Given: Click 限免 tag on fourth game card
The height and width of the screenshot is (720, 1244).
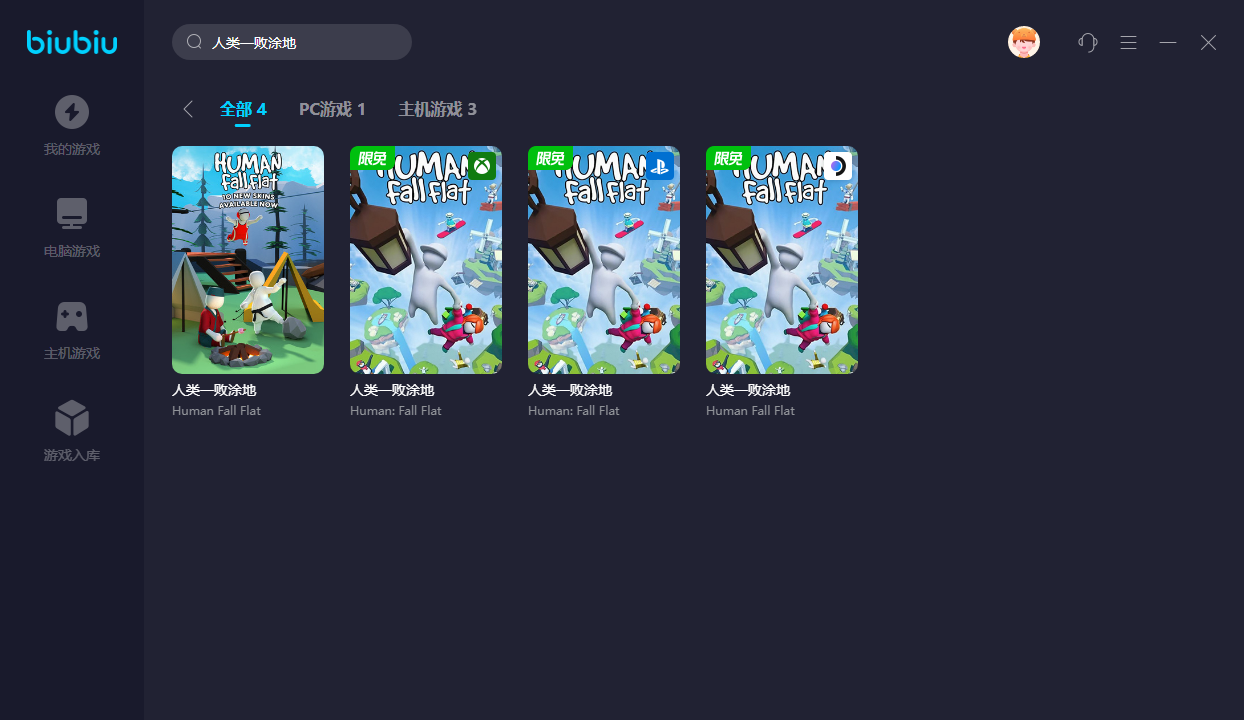Looking at the screenshot, I should [728, 158].
